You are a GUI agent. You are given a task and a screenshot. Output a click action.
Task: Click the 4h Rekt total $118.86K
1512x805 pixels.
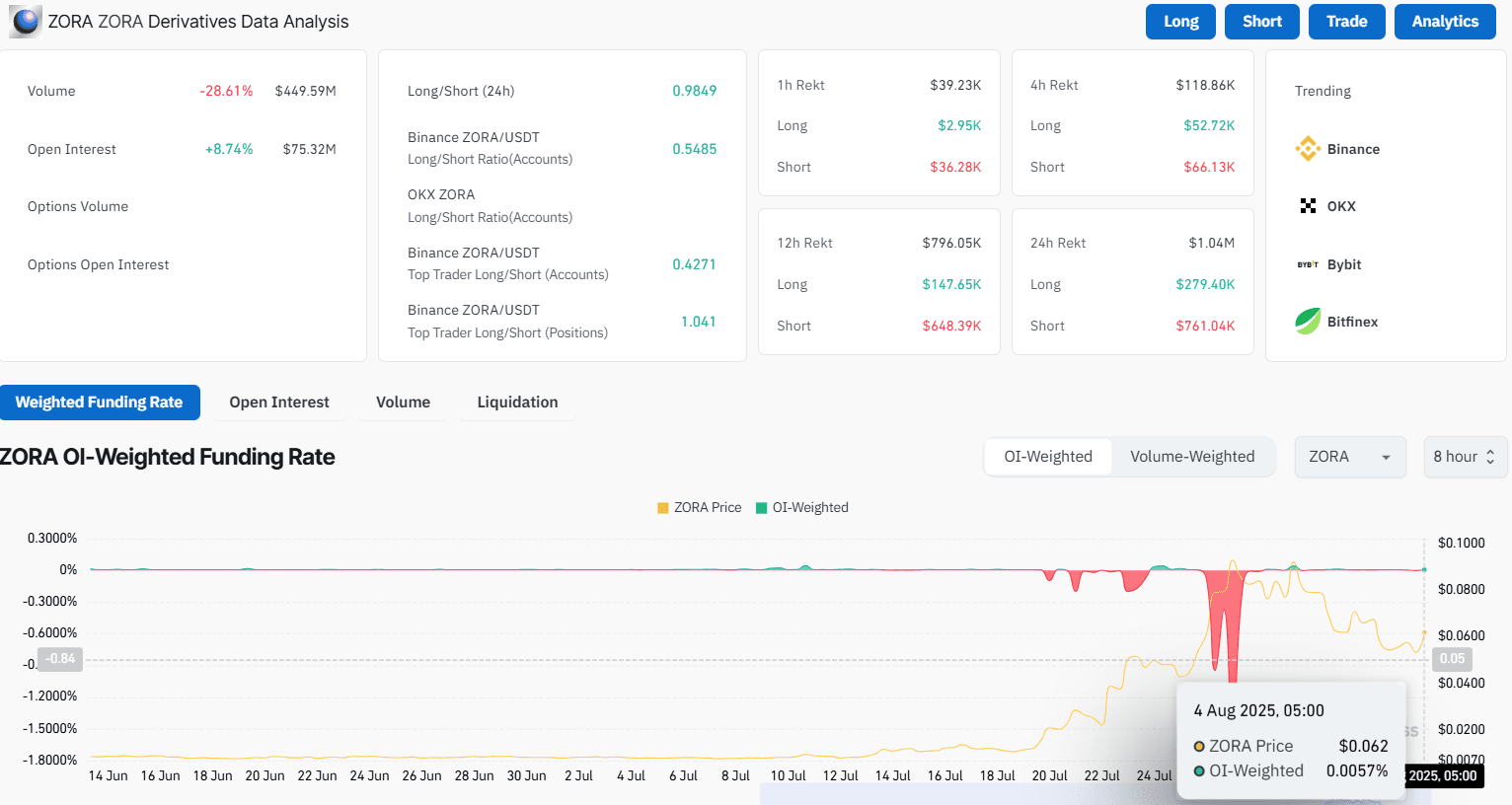[x=1205, y=85]
